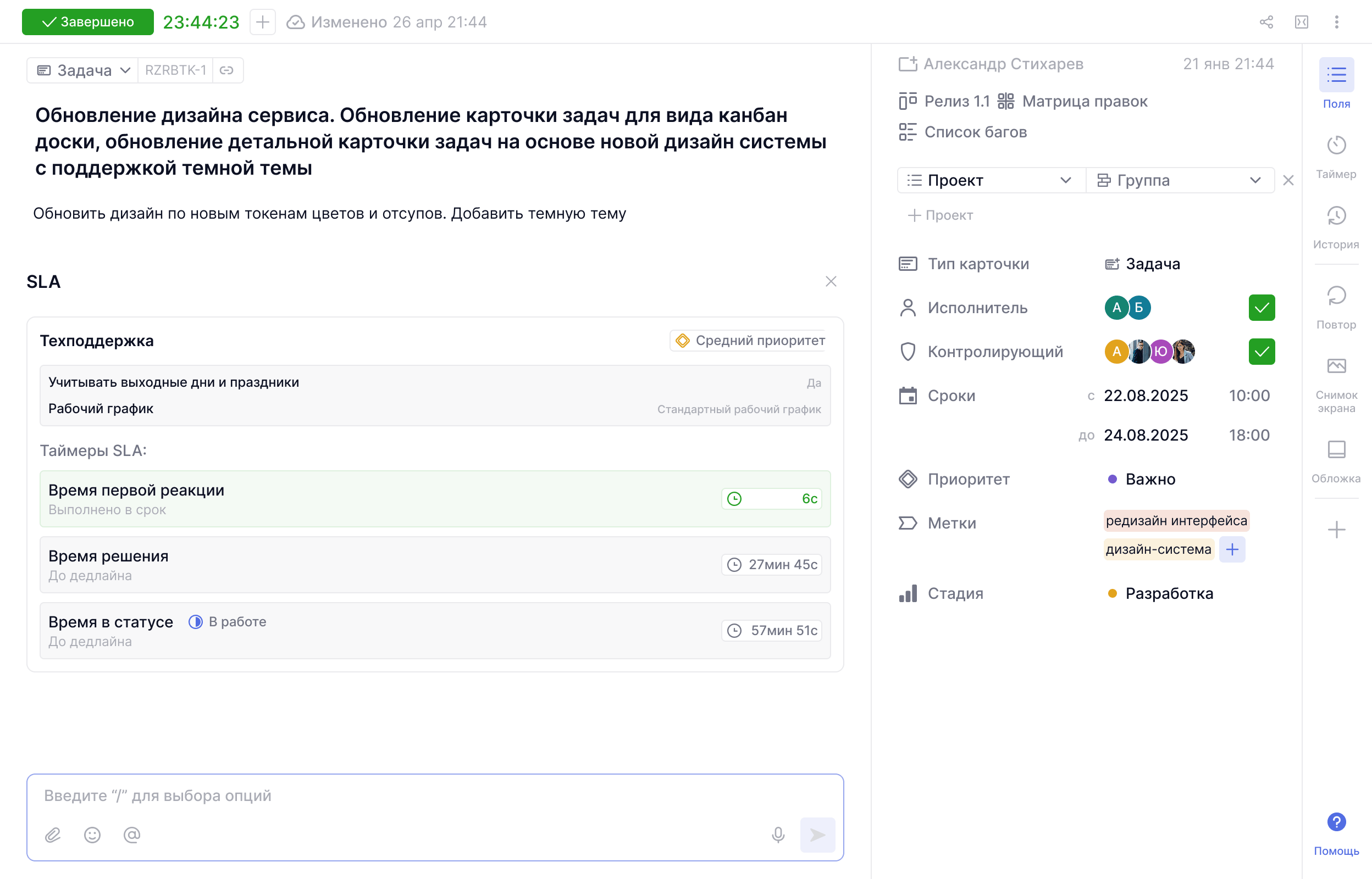1372x879 pixels.
Task: Click the Метки tag label icon
Action: click(908, 523)
